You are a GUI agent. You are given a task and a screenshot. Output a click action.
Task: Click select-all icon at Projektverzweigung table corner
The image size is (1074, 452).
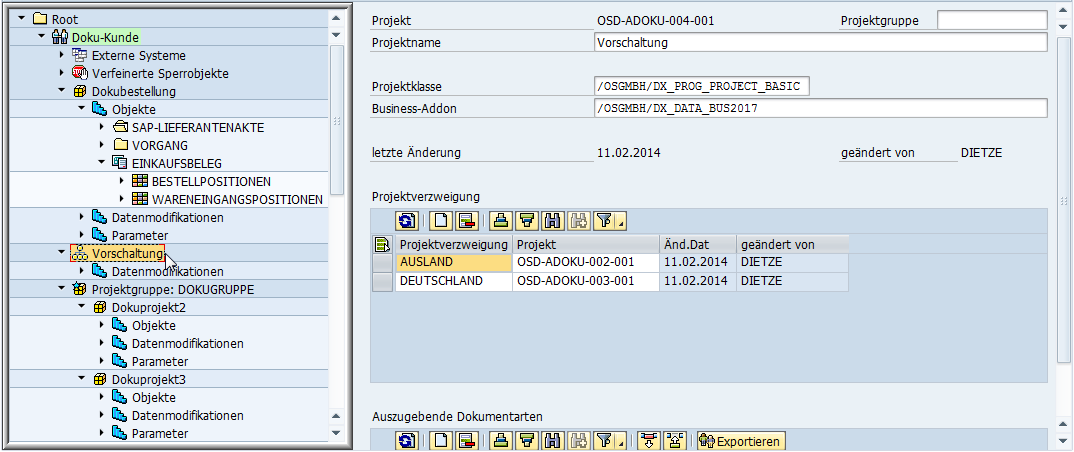(x=381, y=244)
